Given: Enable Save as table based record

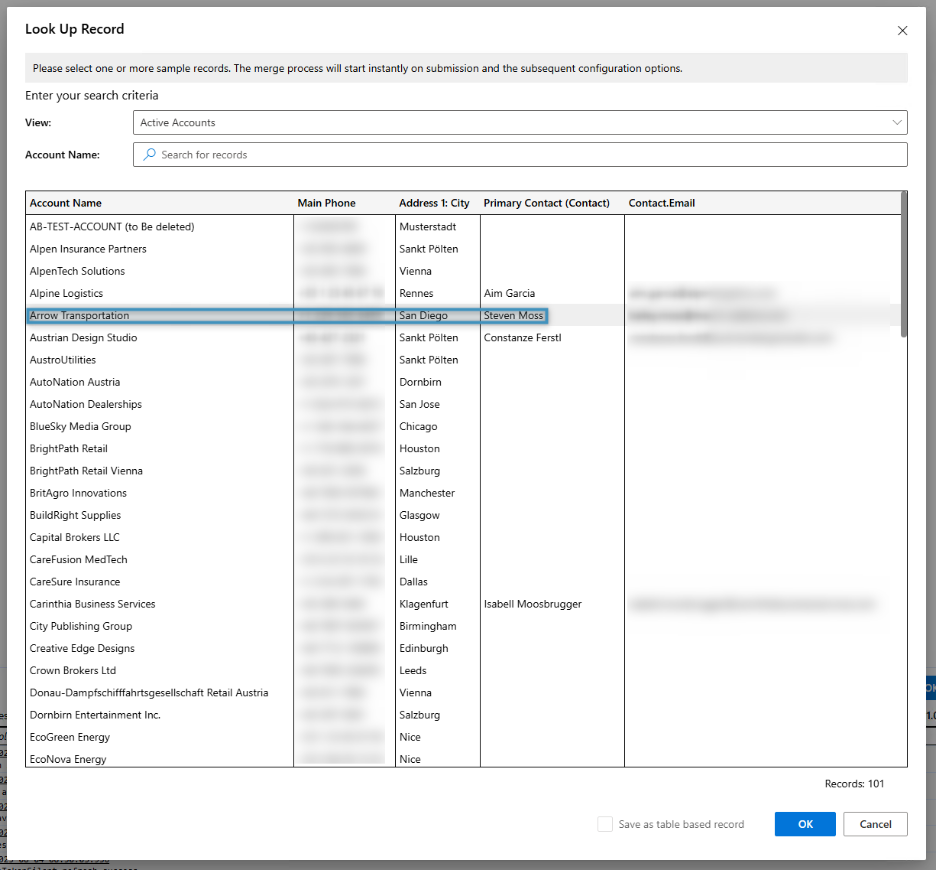Looking at the screenshot, I should pos(605,824).
